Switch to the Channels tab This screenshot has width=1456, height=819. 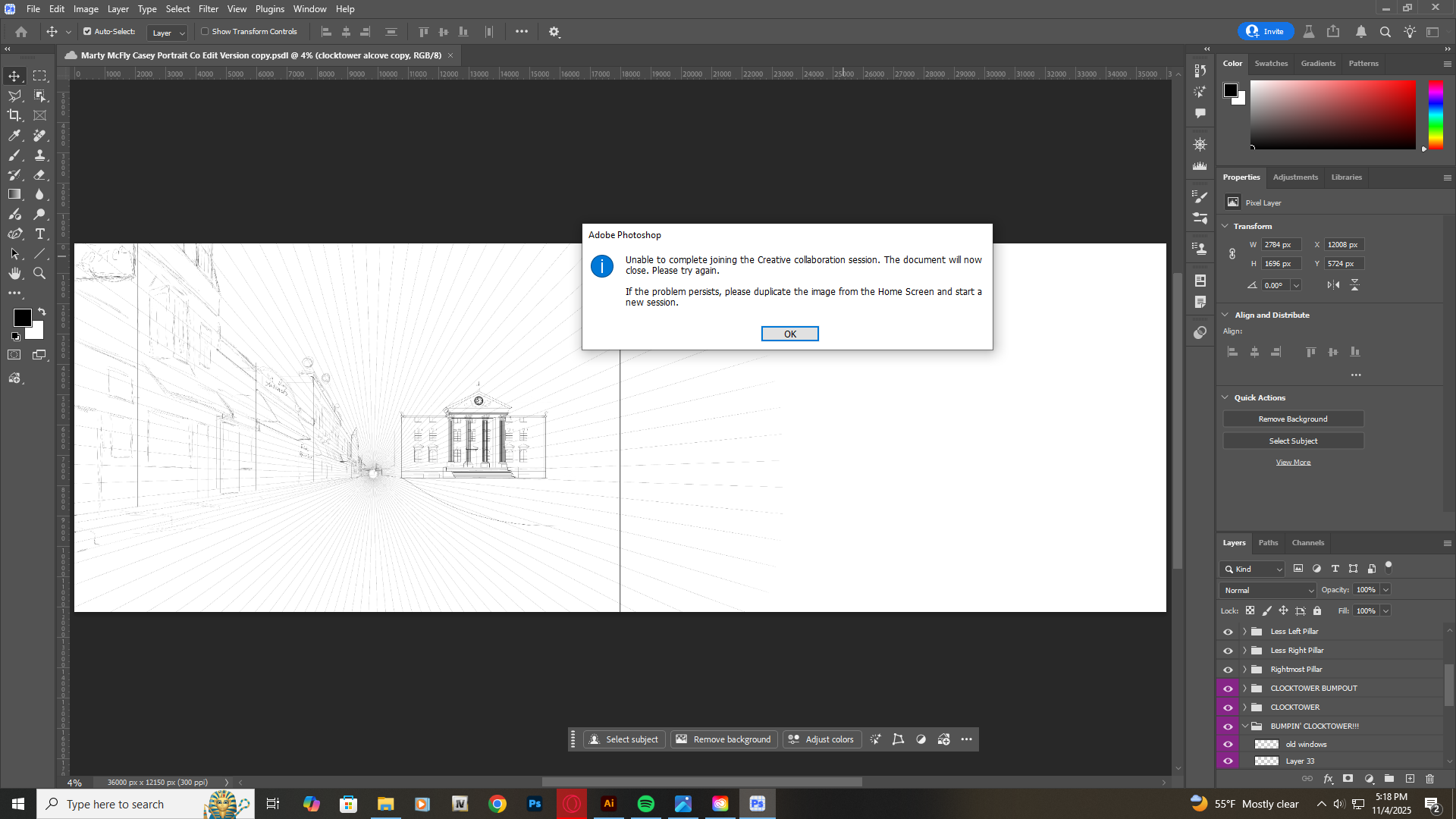point(1307,542)
